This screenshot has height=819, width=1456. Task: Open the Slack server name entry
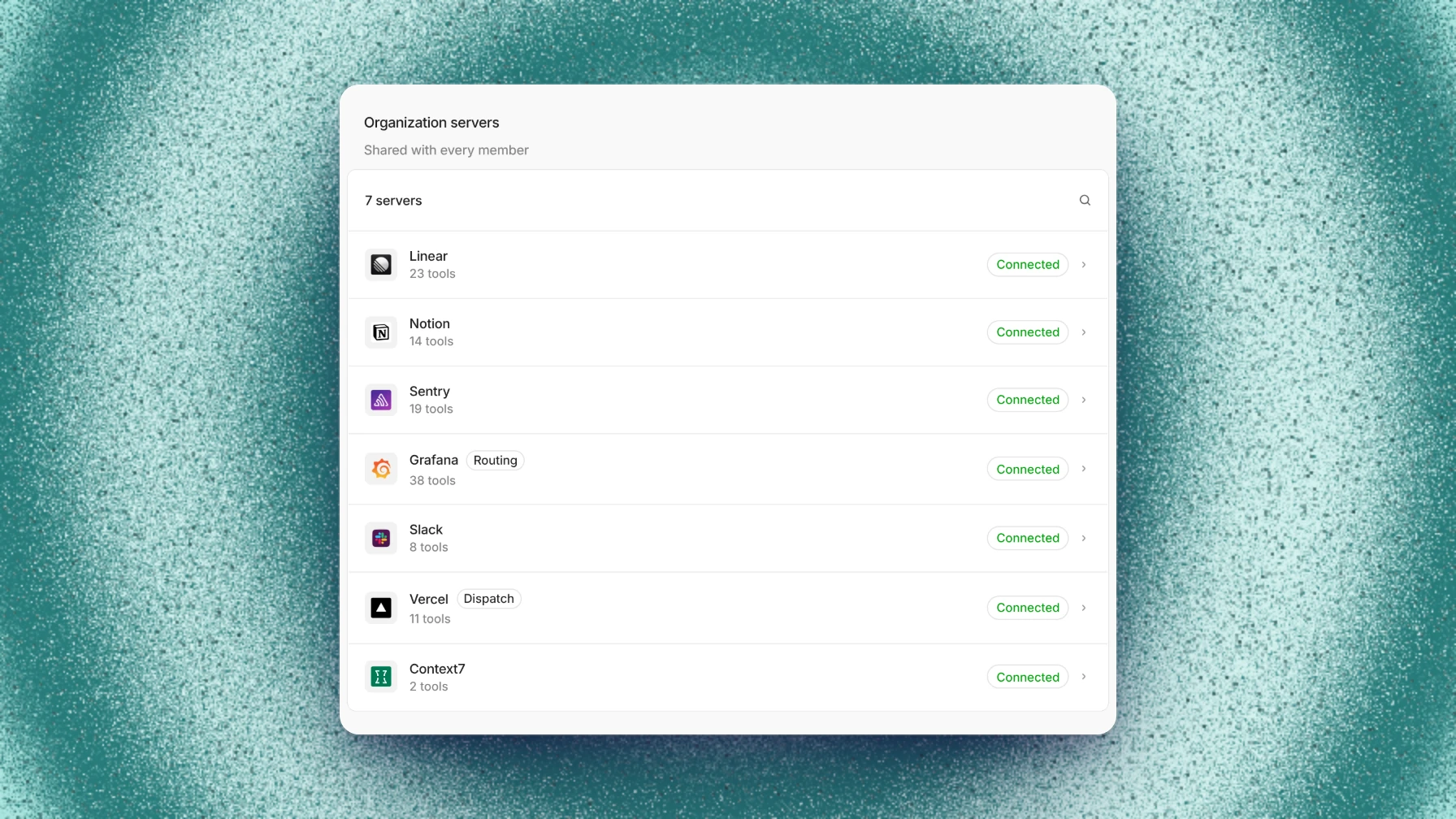pos(426,530)
